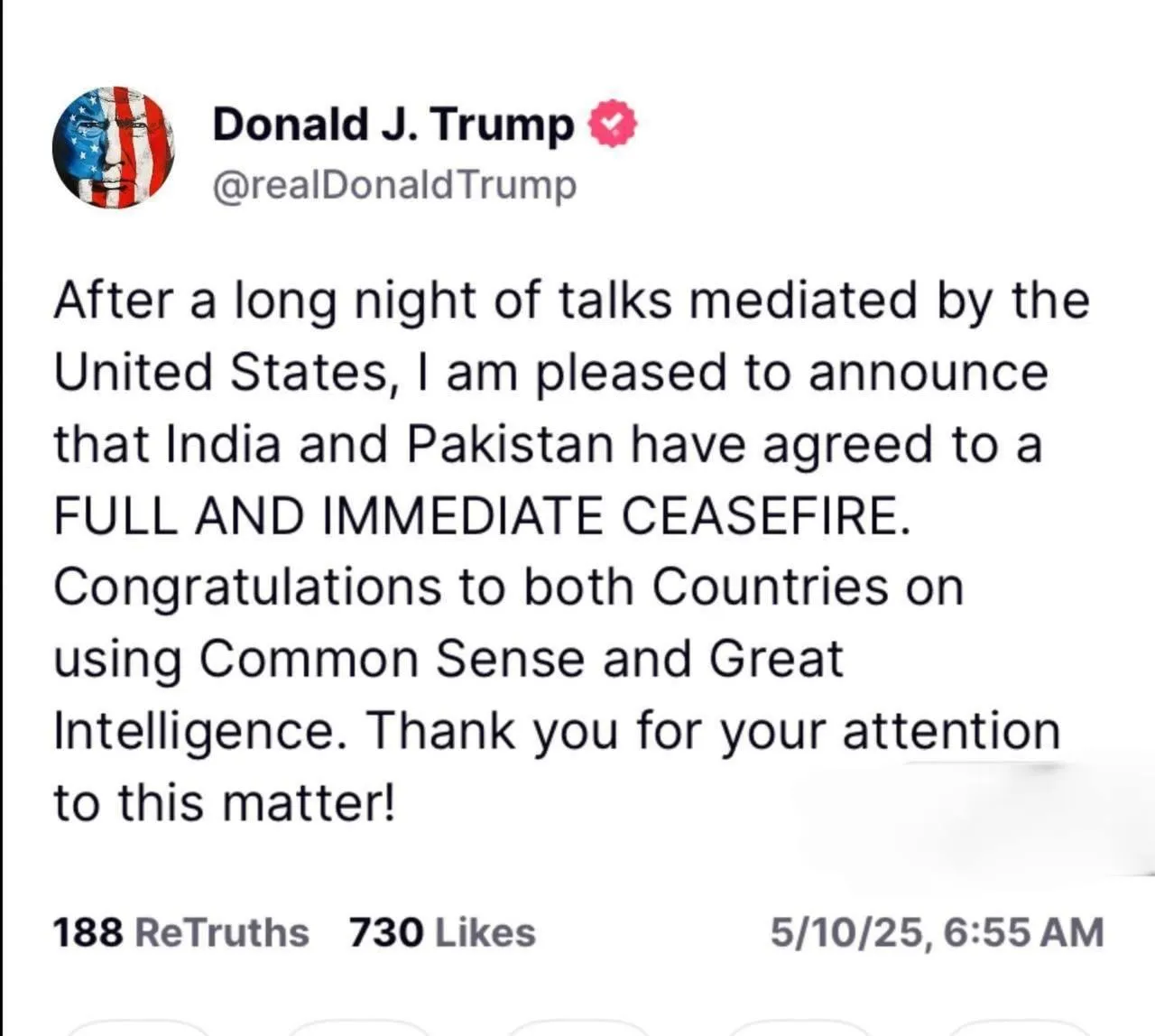This screenshot has width=1155, height=1036.
Task: Click the word "Congratulations" in the post
Action: pyautogui.click(x=247, y=588)
